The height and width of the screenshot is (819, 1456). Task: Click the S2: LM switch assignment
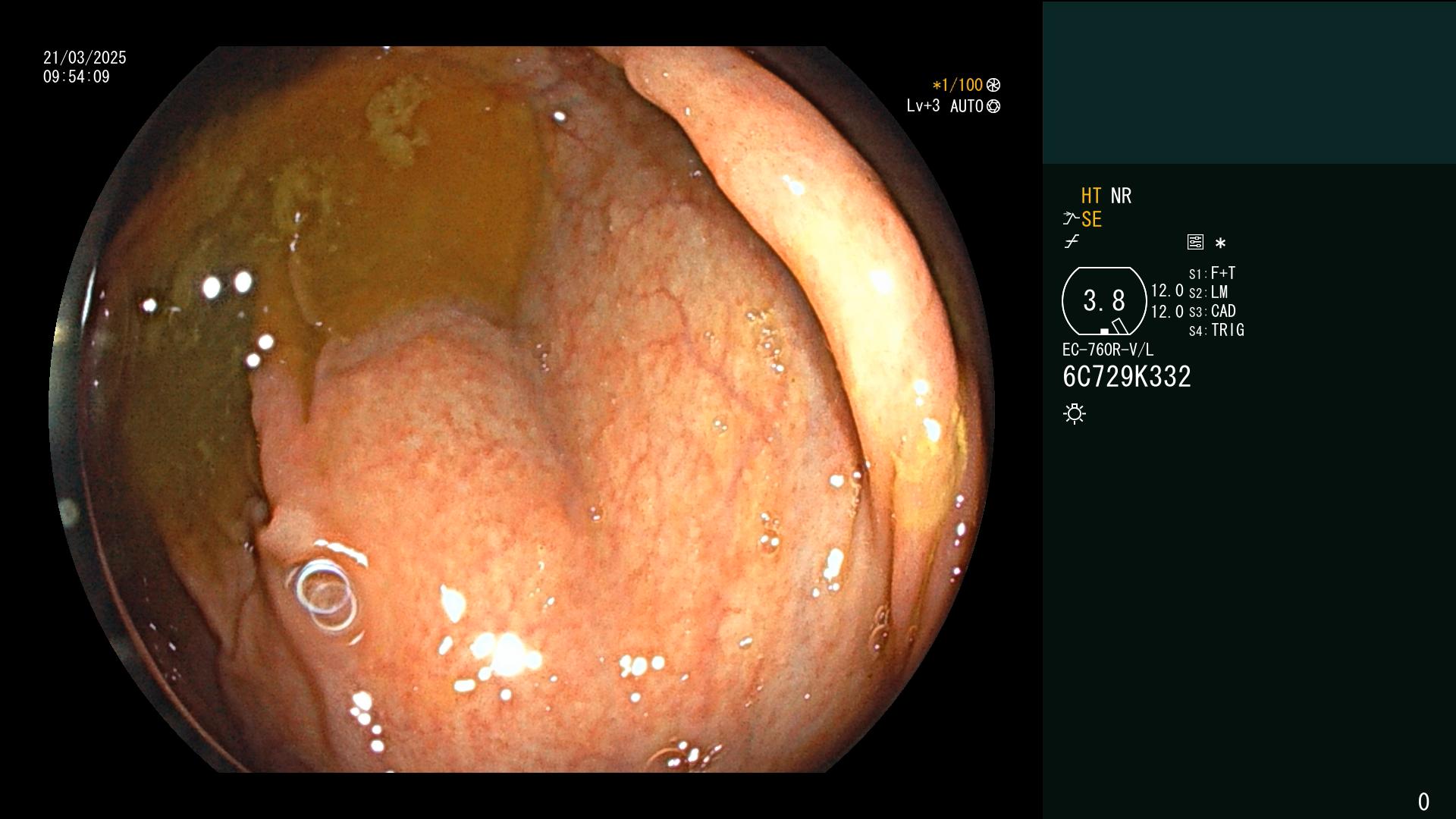pyautogui.click(x=1208, y=292)
